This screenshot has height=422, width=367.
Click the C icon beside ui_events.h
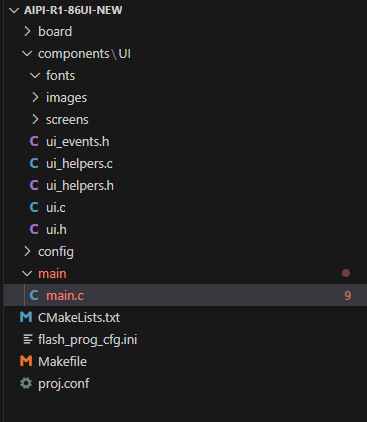[x=34, y=141]
